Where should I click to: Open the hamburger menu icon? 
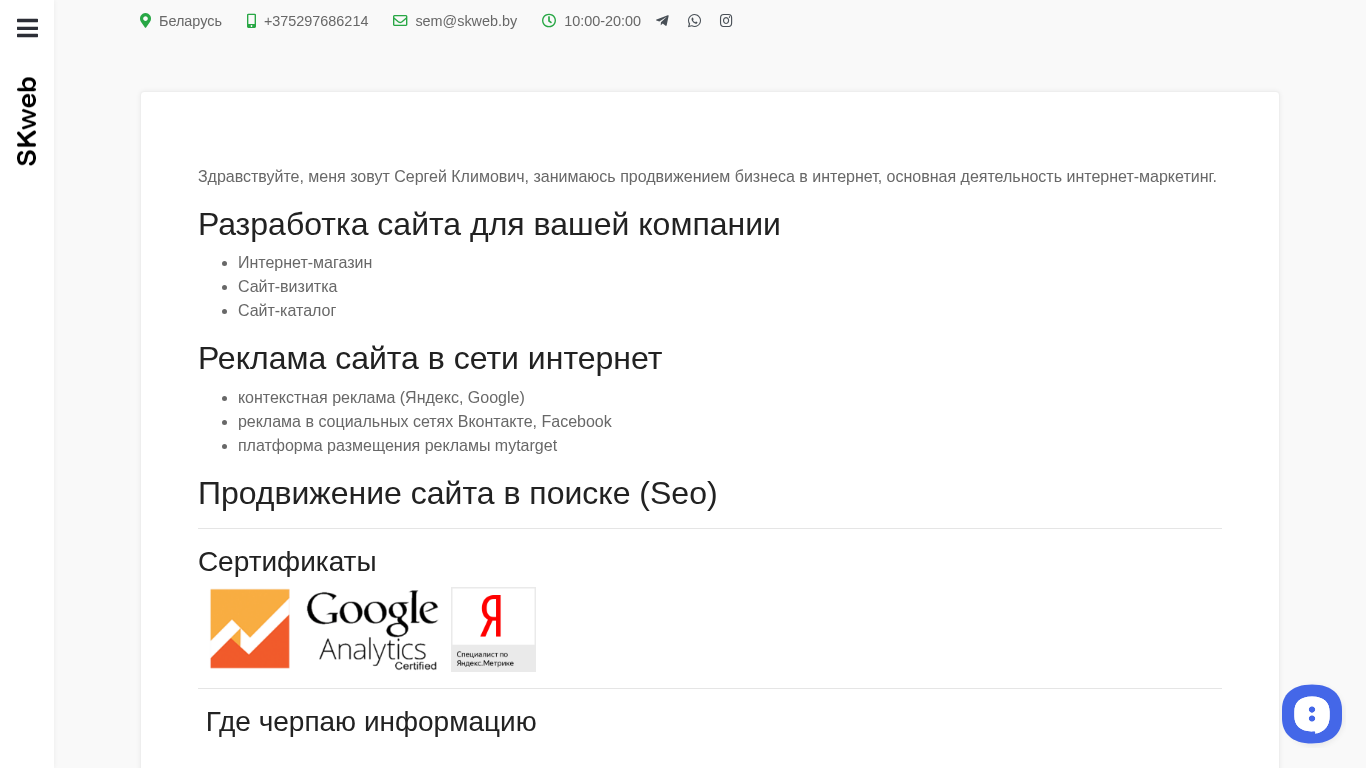pos(27,28)
